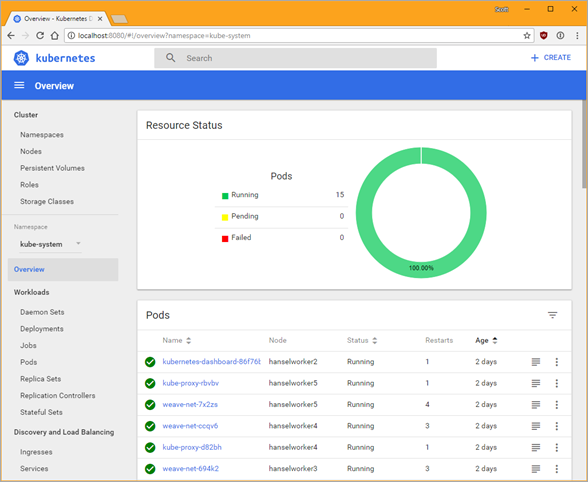588x482 pixels.
Task: Open Chrome's three-dot menu
Action: 577,36
